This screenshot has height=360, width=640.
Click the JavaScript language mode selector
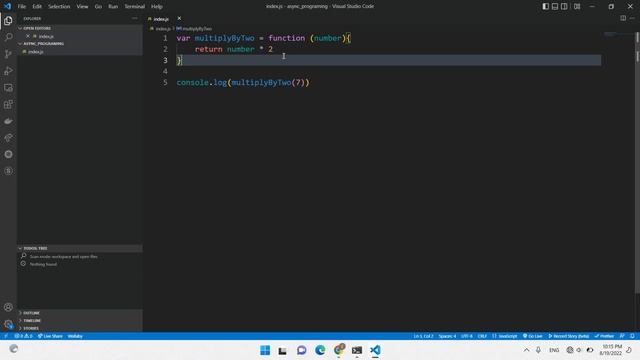pyautogui.click(x=504, y=336)
